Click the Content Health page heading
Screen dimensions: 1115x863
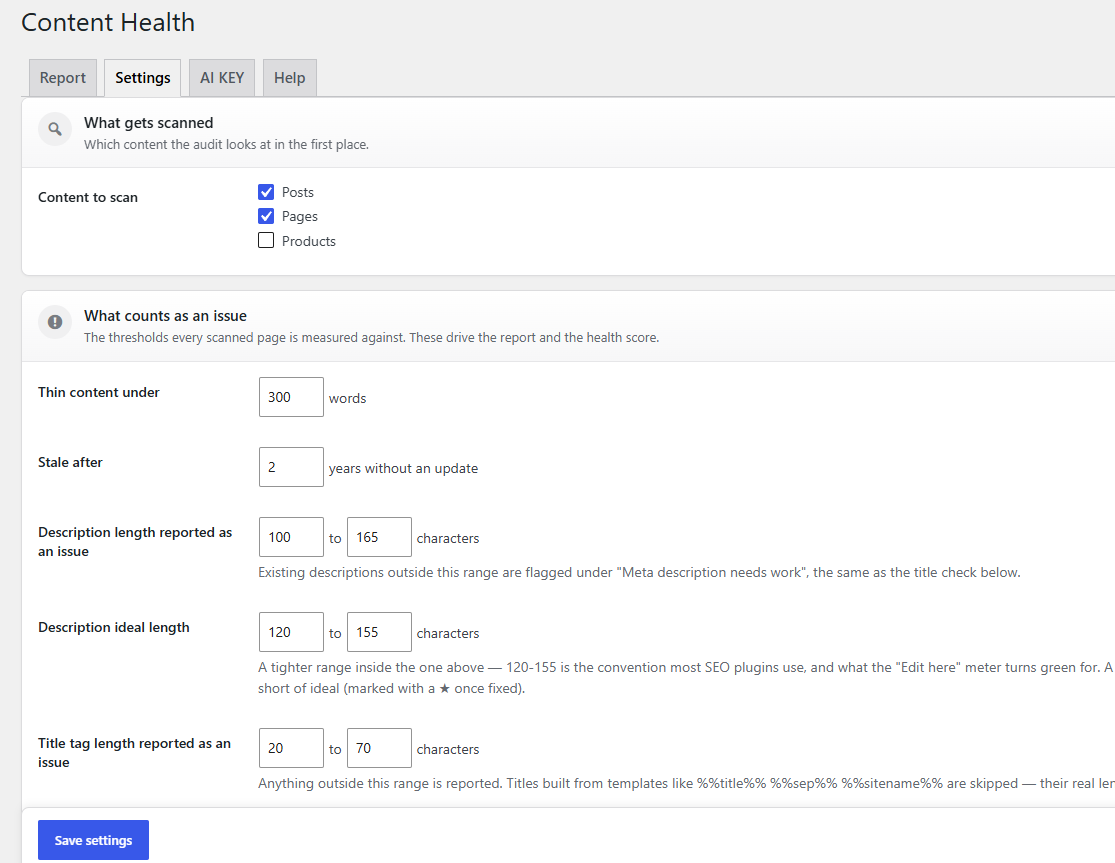pyautogui.click(x=108, y=22)
